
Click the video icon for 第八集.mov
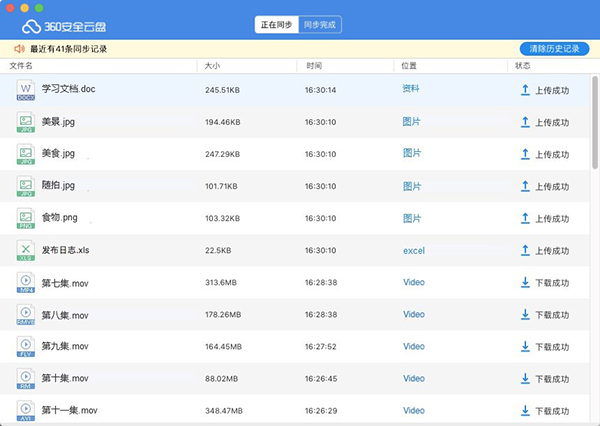pos(26,315)
